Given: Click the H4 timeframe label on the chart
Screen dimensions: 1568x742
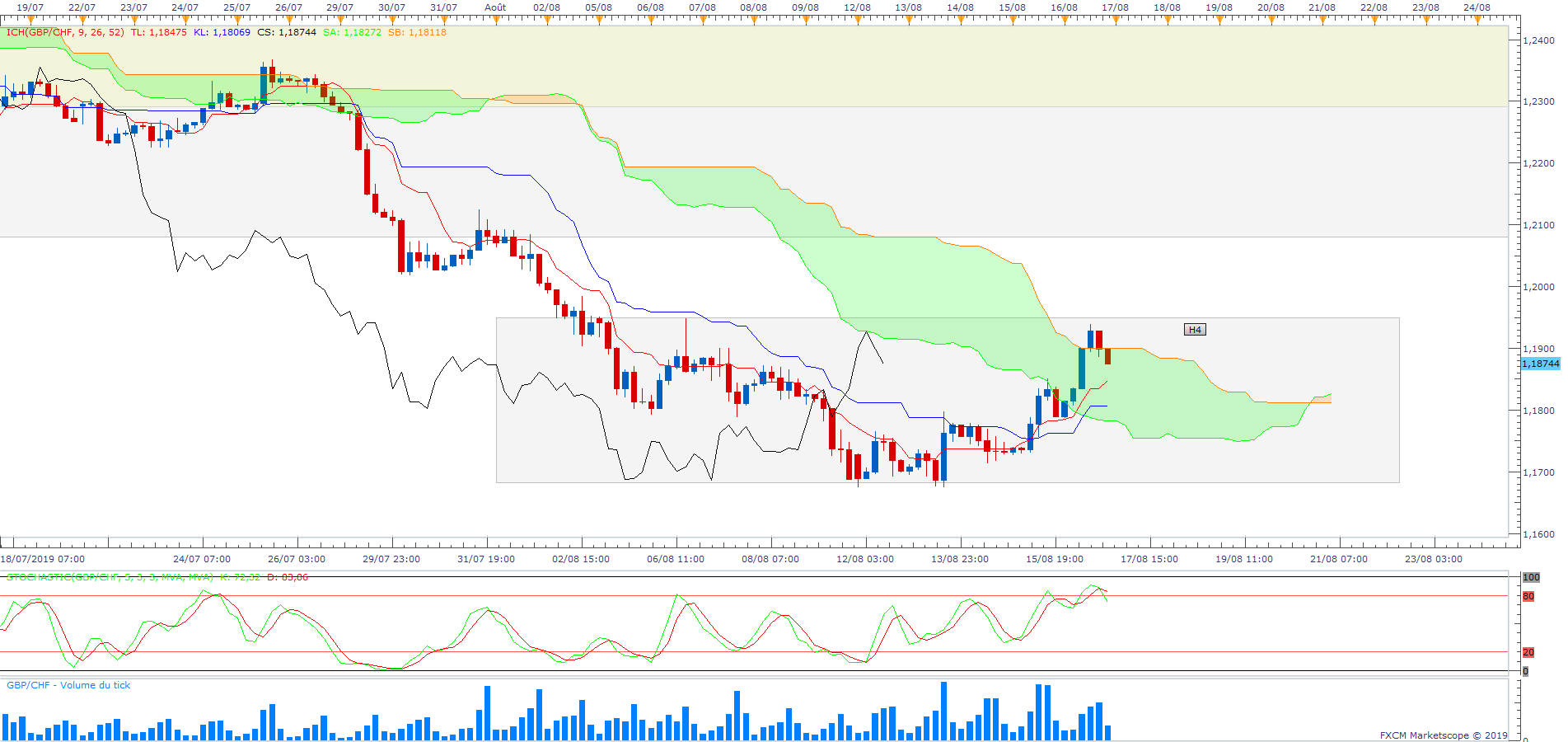Looking at the screenshot, I should coord(1195,330).
